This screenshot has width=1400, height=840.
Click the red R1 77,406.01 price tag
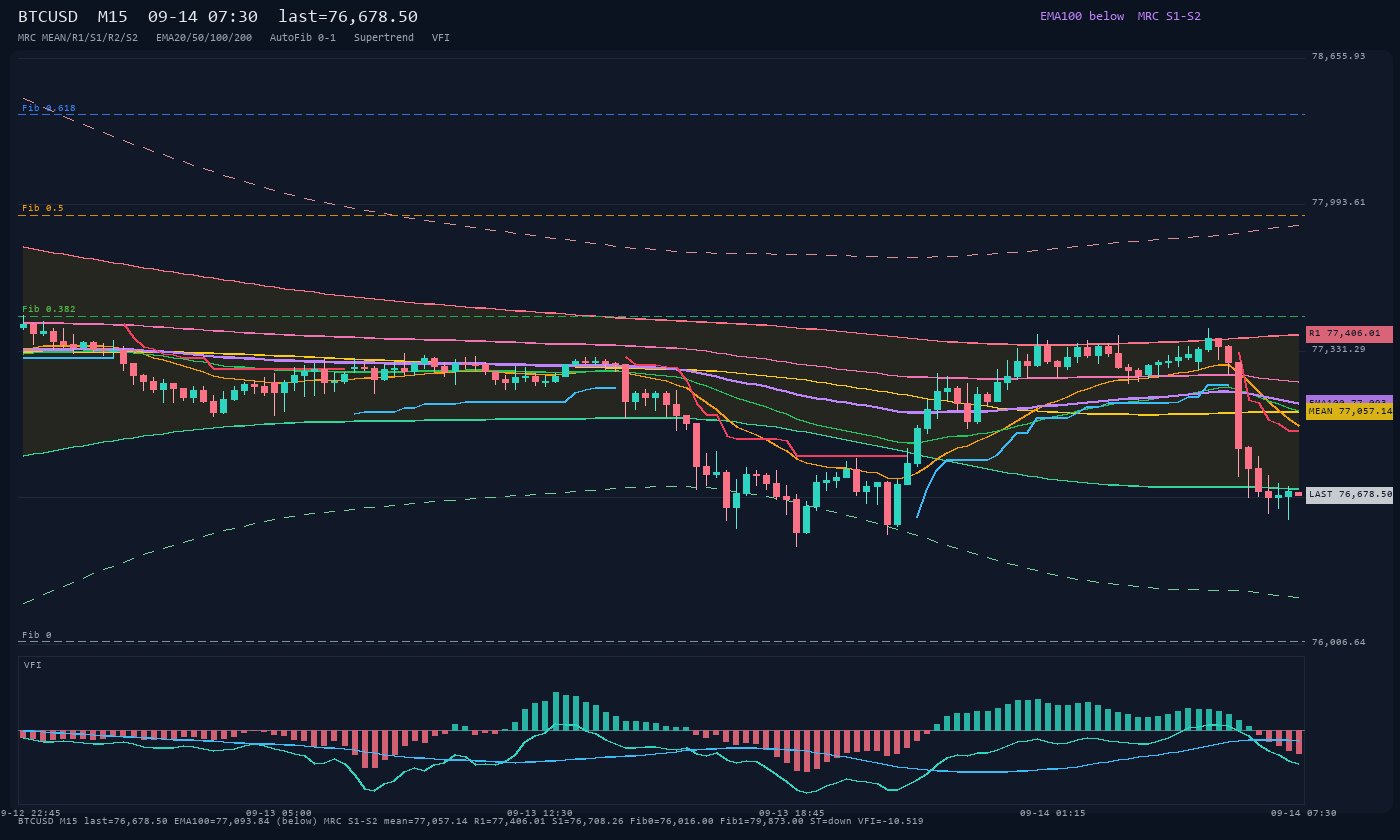pos(1349,334)
